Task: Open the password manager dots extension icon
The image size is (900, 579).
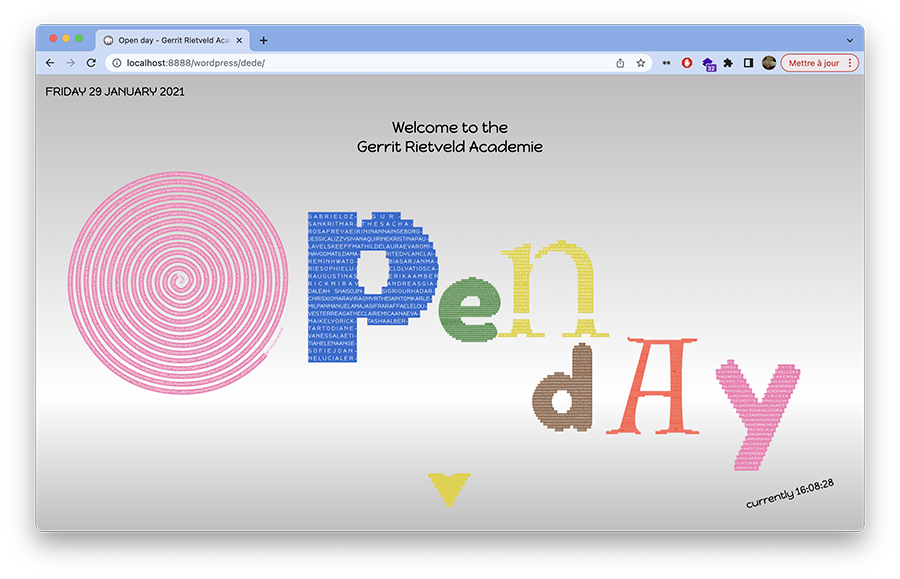Action: point(666,63)
